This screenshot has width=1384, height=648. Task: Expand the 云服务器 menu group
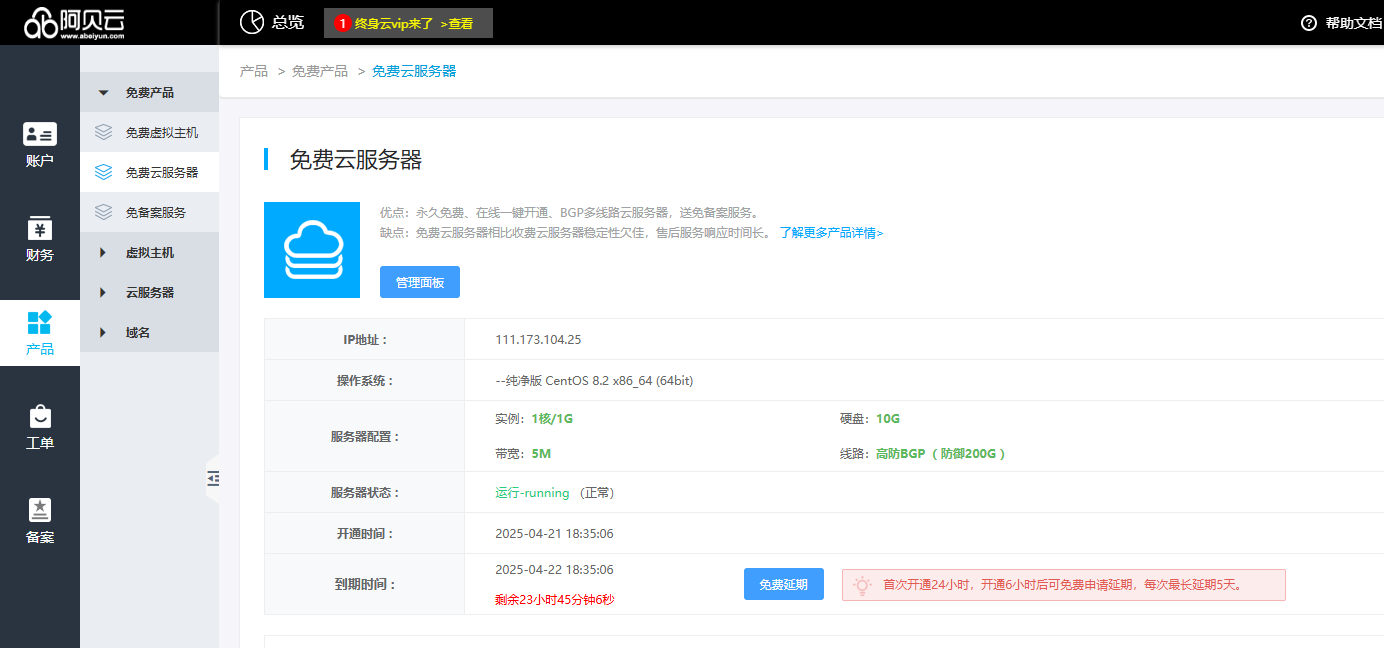(x=149, y=293)
